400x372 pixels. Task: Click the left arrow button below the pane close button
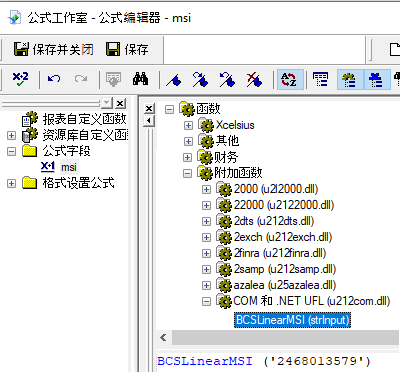pyautogui.click(x=149, y=120)
